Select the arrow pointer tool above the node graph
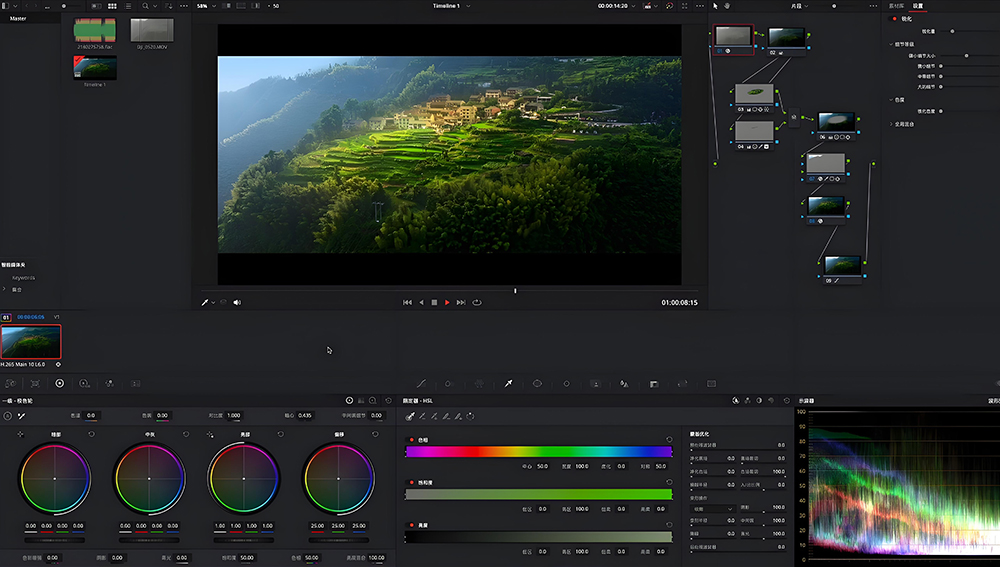Viewport: 1000px width, 567px height. point(715,6)
